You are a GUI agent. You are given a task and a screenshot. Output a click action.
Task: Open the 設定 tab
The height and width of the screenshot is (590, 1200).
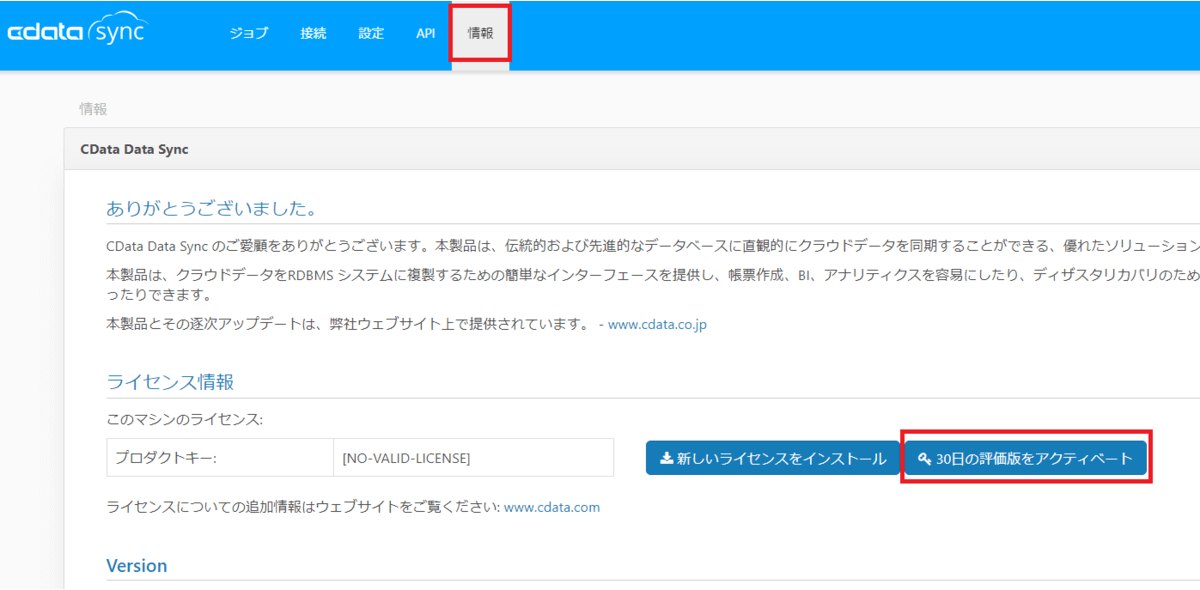(371, 33)
